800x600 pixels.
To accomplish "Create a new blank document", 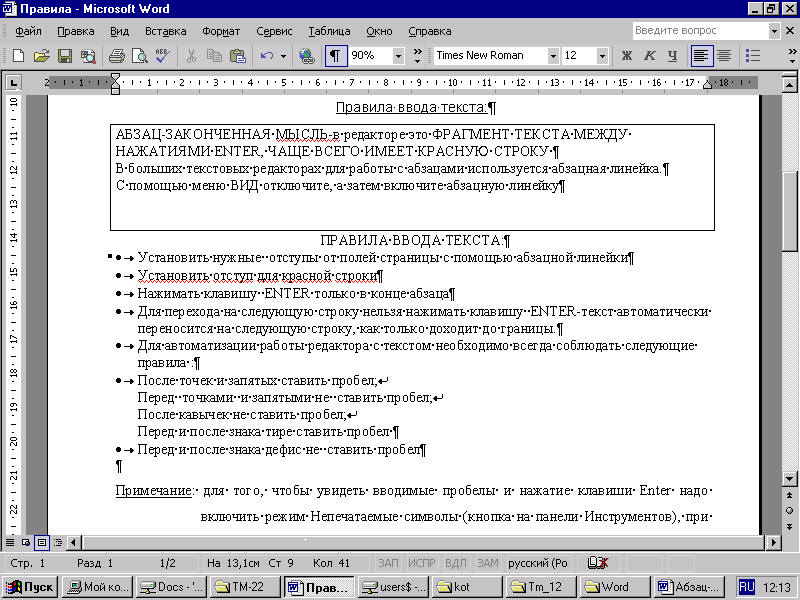I will tap(18, 56).
